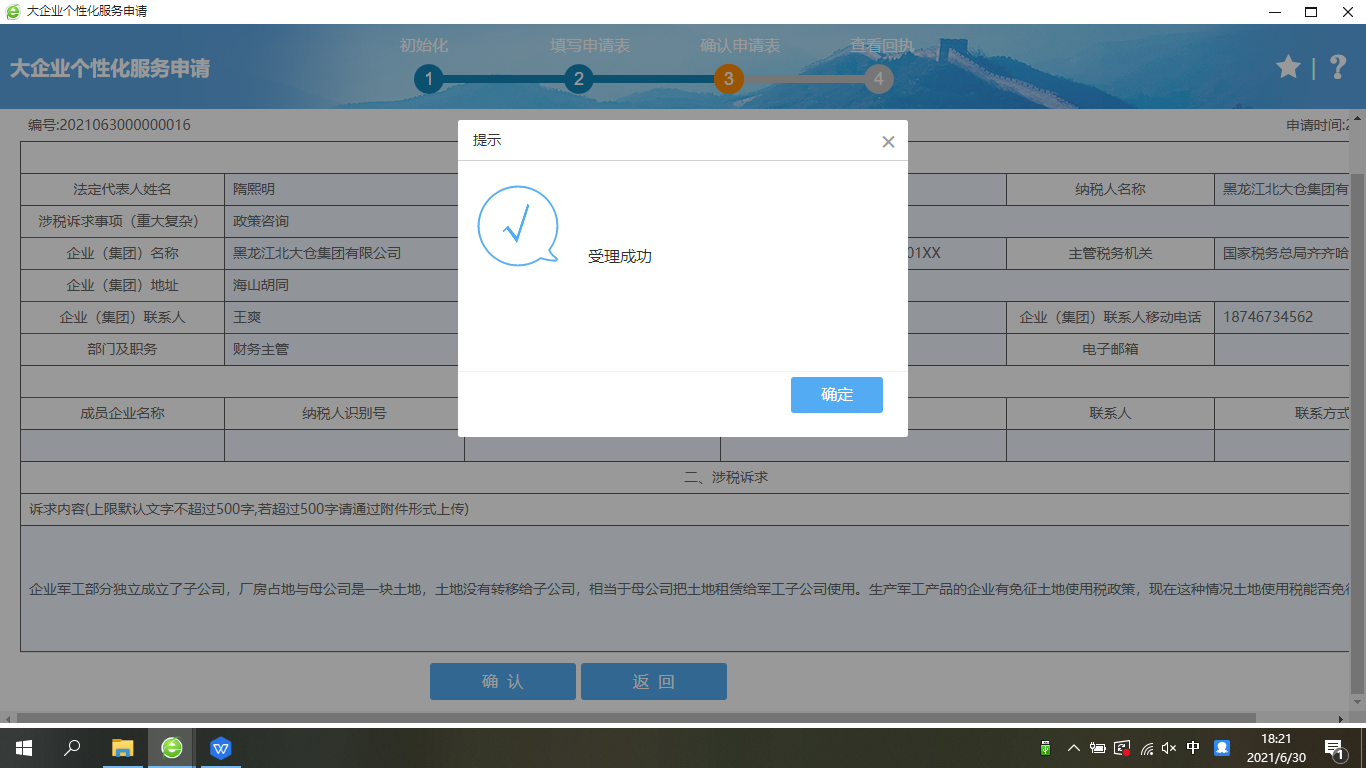
Task: Click step 1 初始化 circle
Action: tap(428, 79)
